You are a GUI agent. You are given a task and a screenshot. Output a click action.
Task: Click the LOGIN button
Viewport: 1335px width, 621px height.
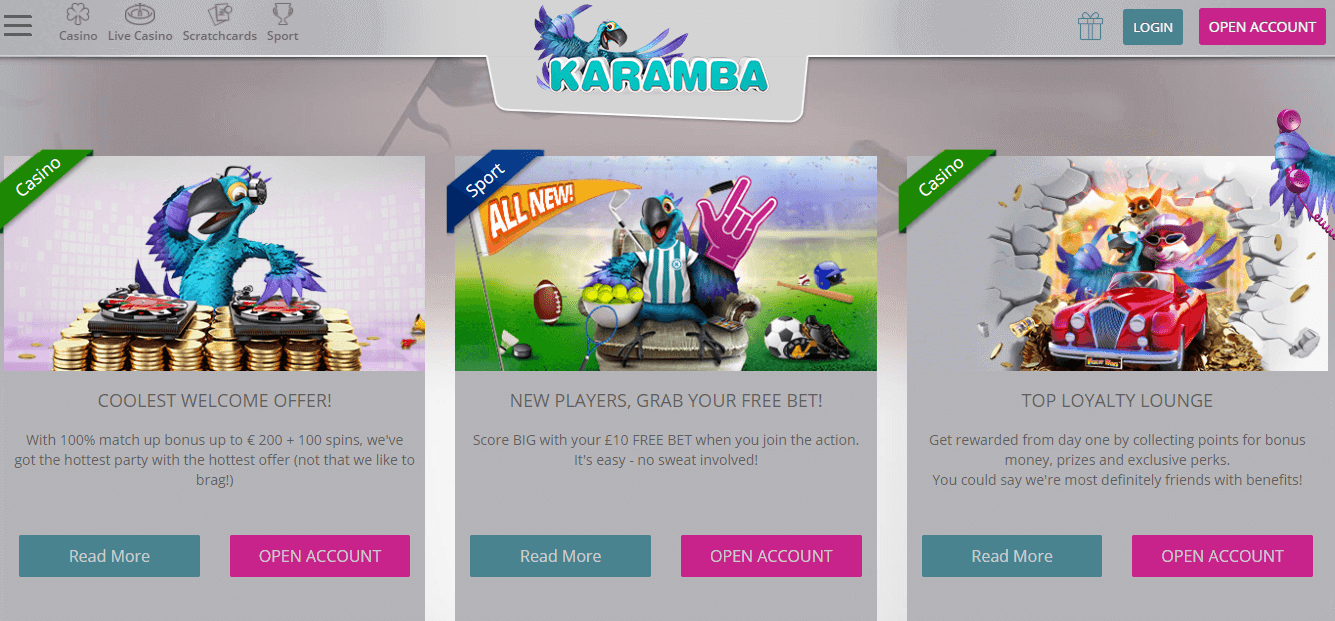[x=1153, y=27]
